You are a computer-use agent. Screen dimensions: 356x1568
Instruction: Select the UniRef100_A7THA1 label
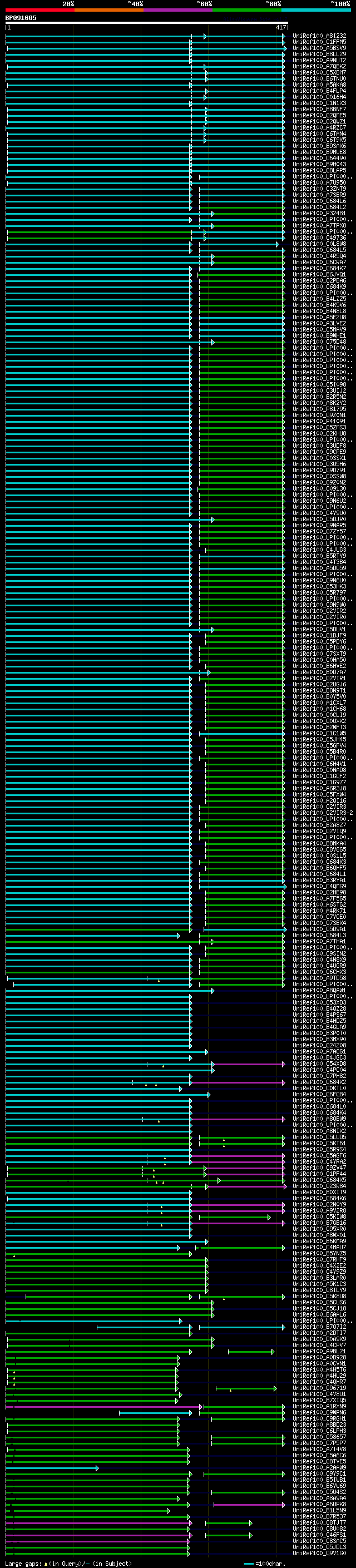319,942
